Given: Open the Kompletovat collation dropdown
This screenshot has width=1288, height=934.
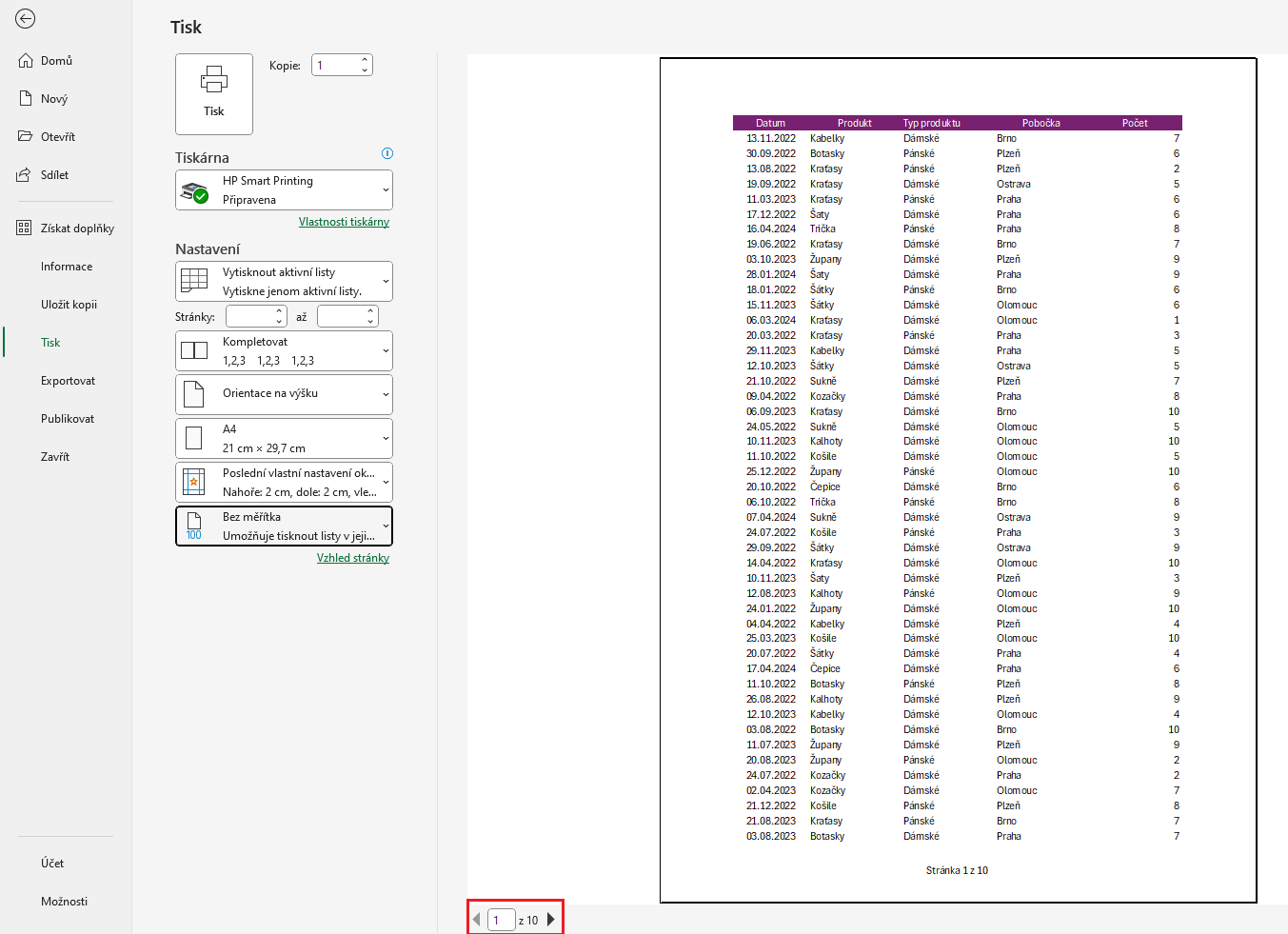Looking at the screenshot, I should 284,351.
